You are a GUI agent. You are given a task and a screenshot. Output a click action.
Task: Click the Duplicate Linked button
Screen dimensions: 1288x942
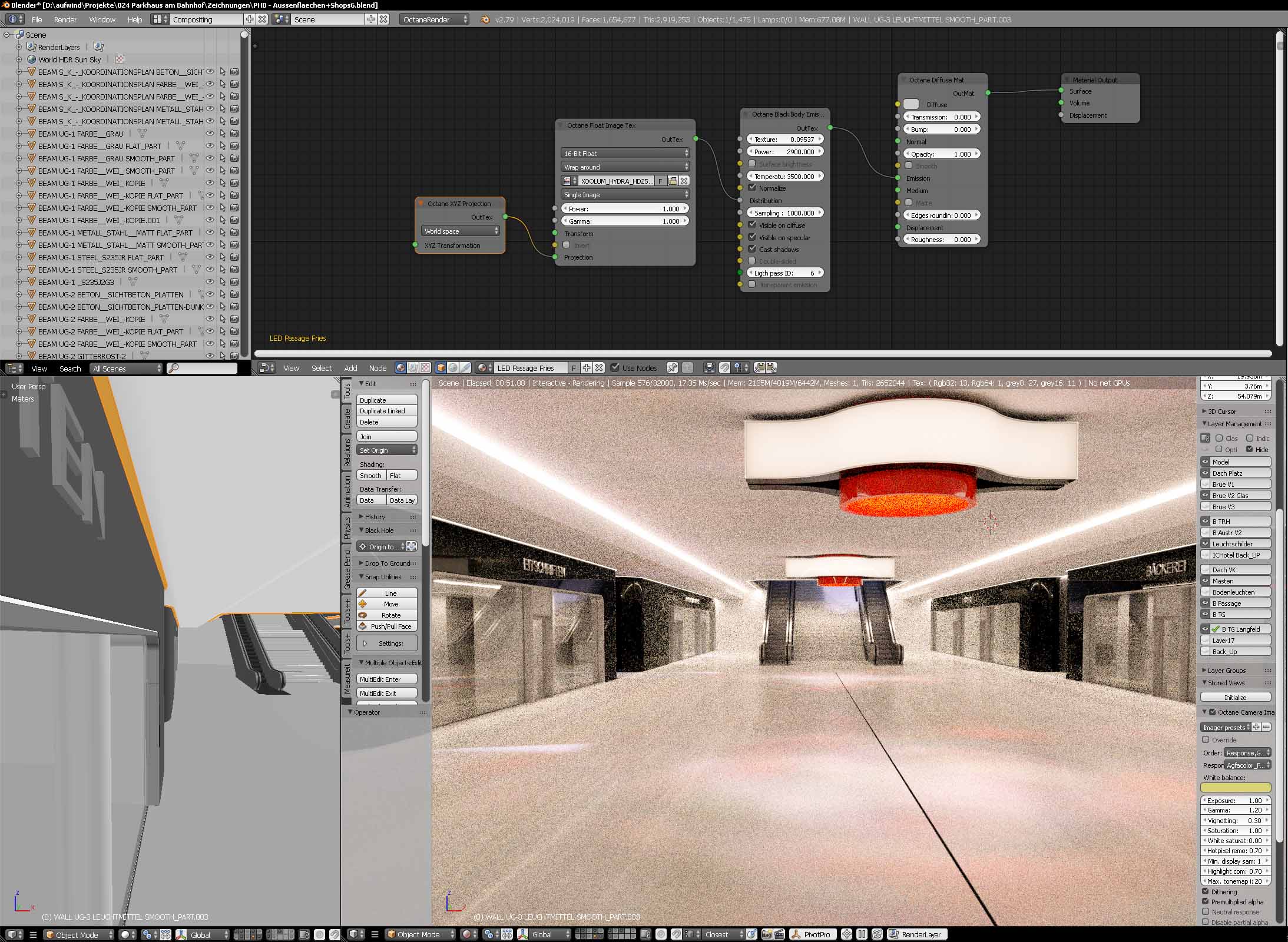pos(386,411)
